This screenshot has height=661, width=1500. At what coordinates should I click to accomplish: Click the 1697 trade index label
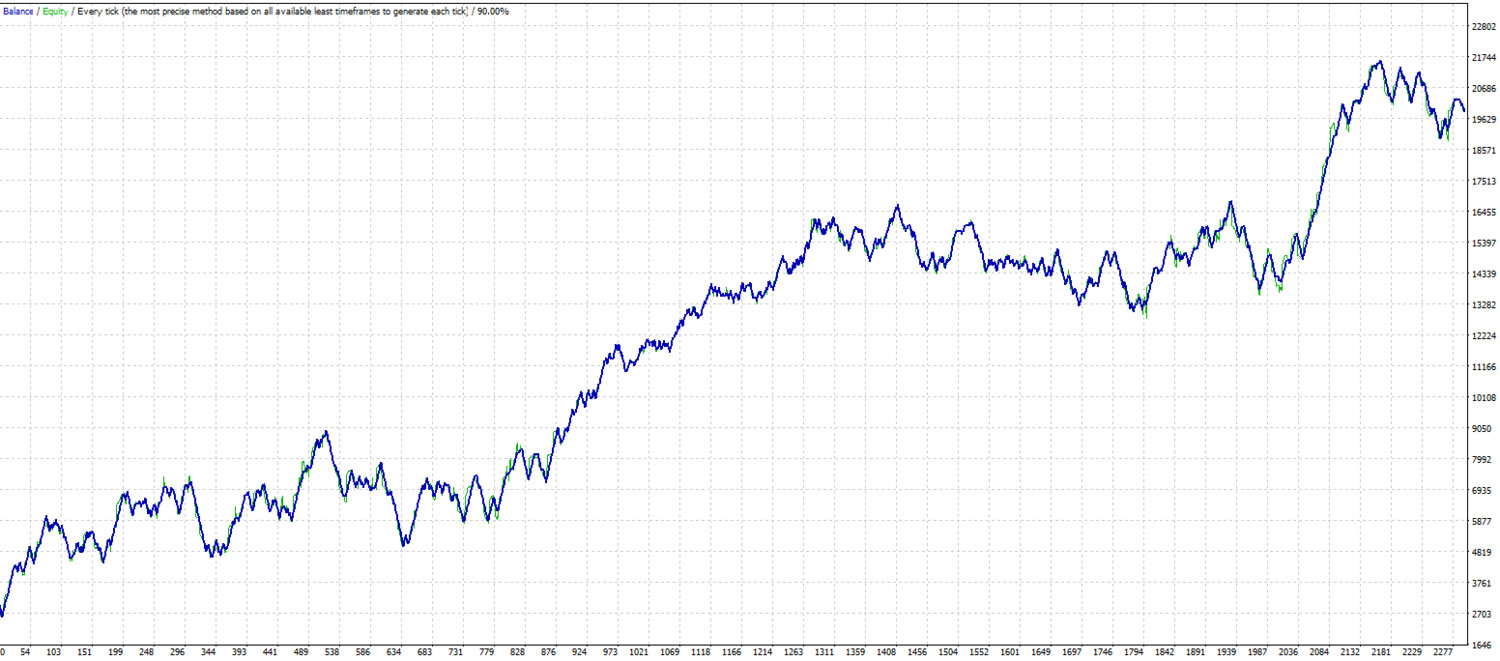coord(1072,652)
